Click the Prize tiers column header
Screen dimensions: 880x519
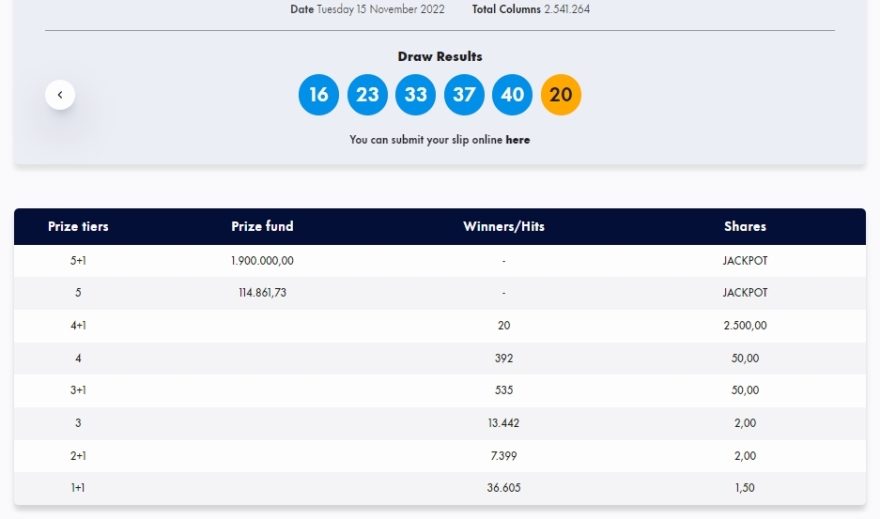click(78, 227)
